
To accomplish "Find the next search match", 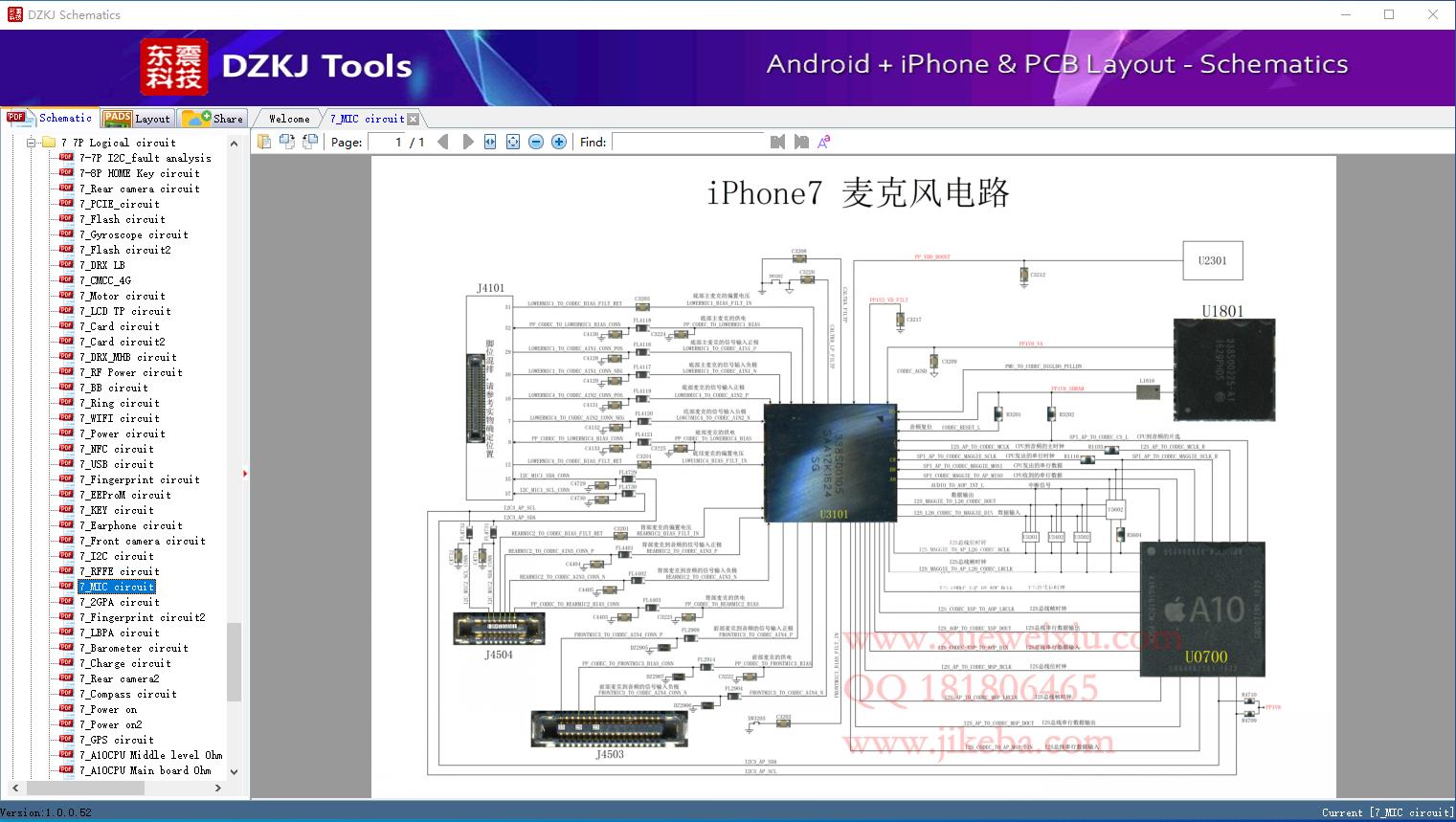I will pyautogui.click(x=801, y=142).
